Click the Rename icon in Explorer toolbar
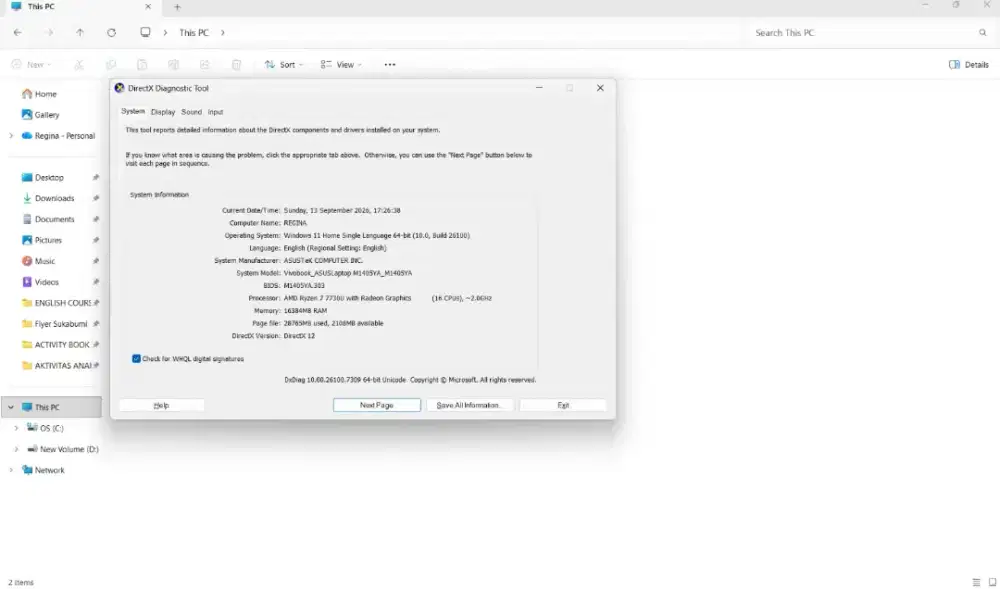This screenshot has height=589, width=1000. [x=173, y=64]
